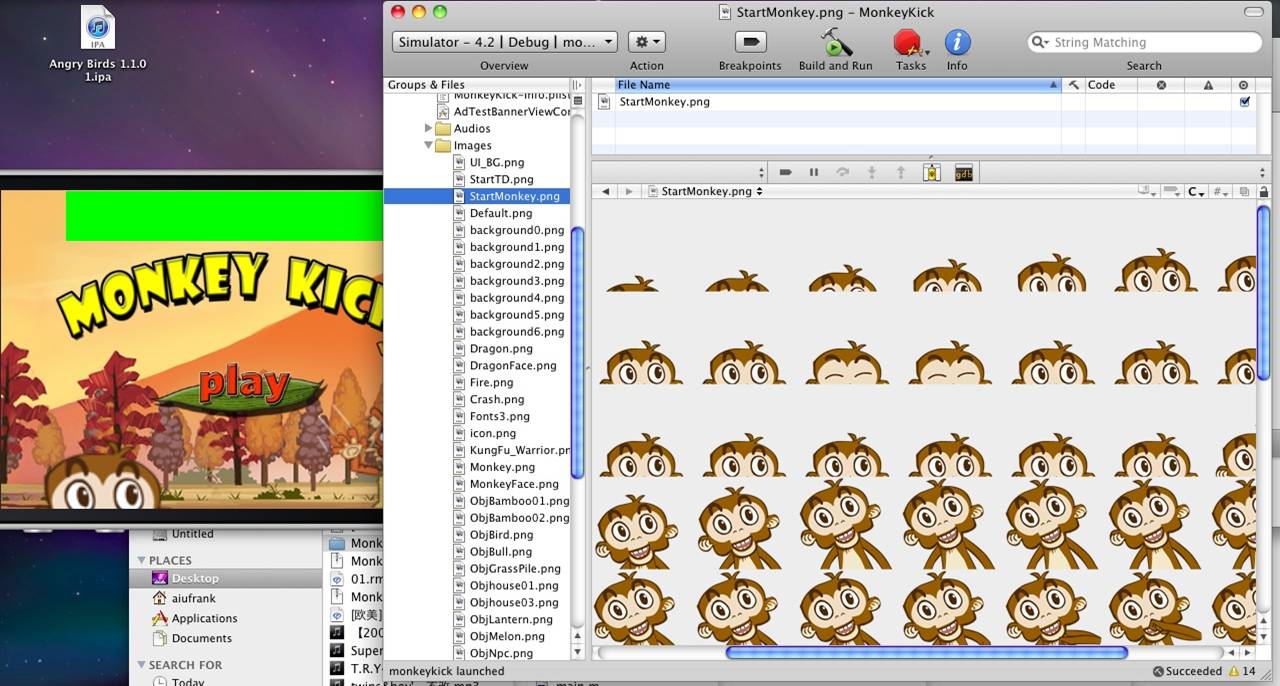Click the Code column header

pyautogui.click(x=1110, y=85)
